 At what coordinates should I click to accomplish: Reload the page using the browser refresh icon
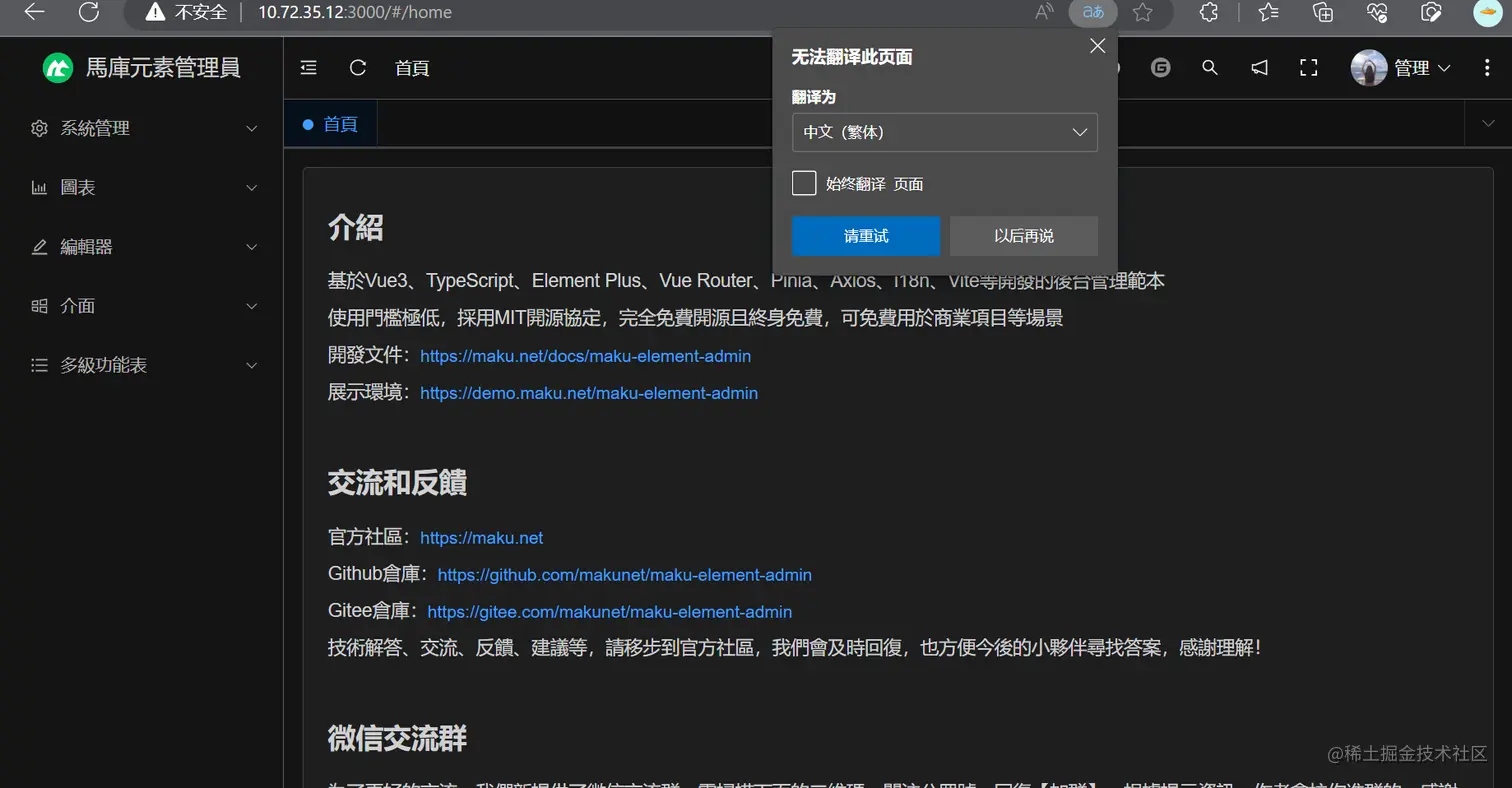89,12
